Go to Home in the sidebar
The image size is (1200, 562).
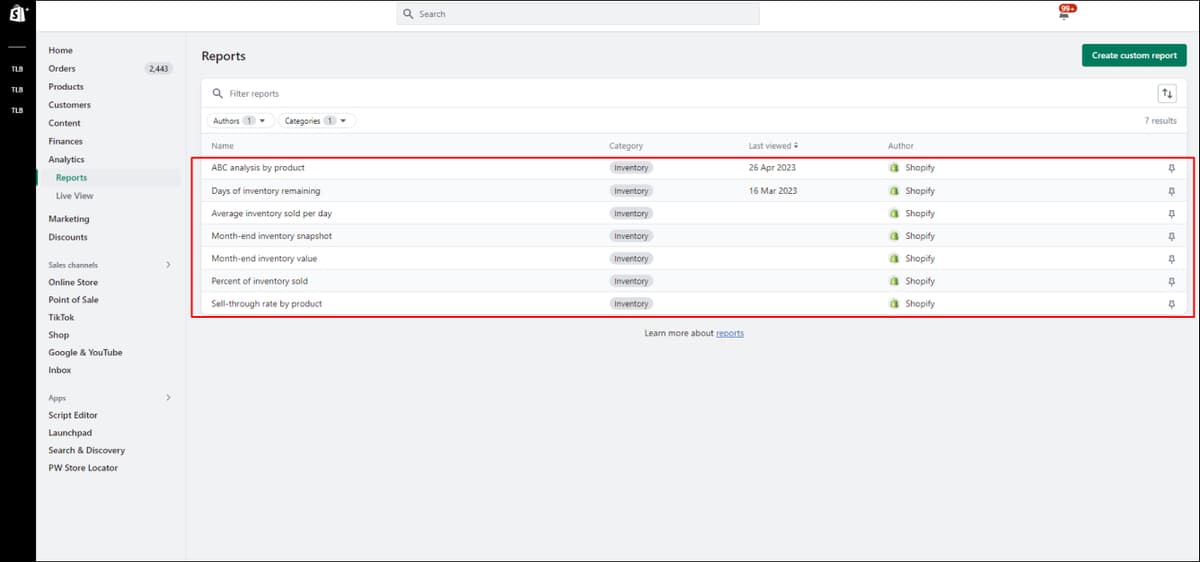point(60,50)
